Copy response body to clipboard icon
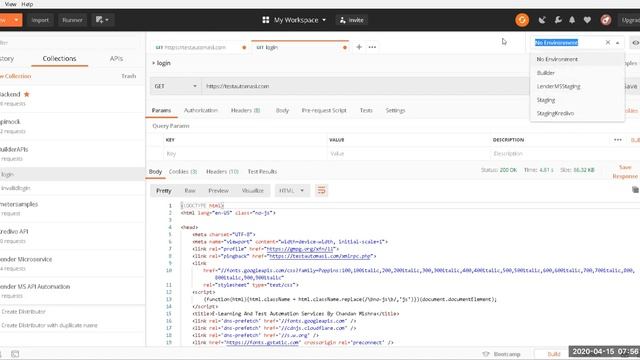 coord(635,189)
